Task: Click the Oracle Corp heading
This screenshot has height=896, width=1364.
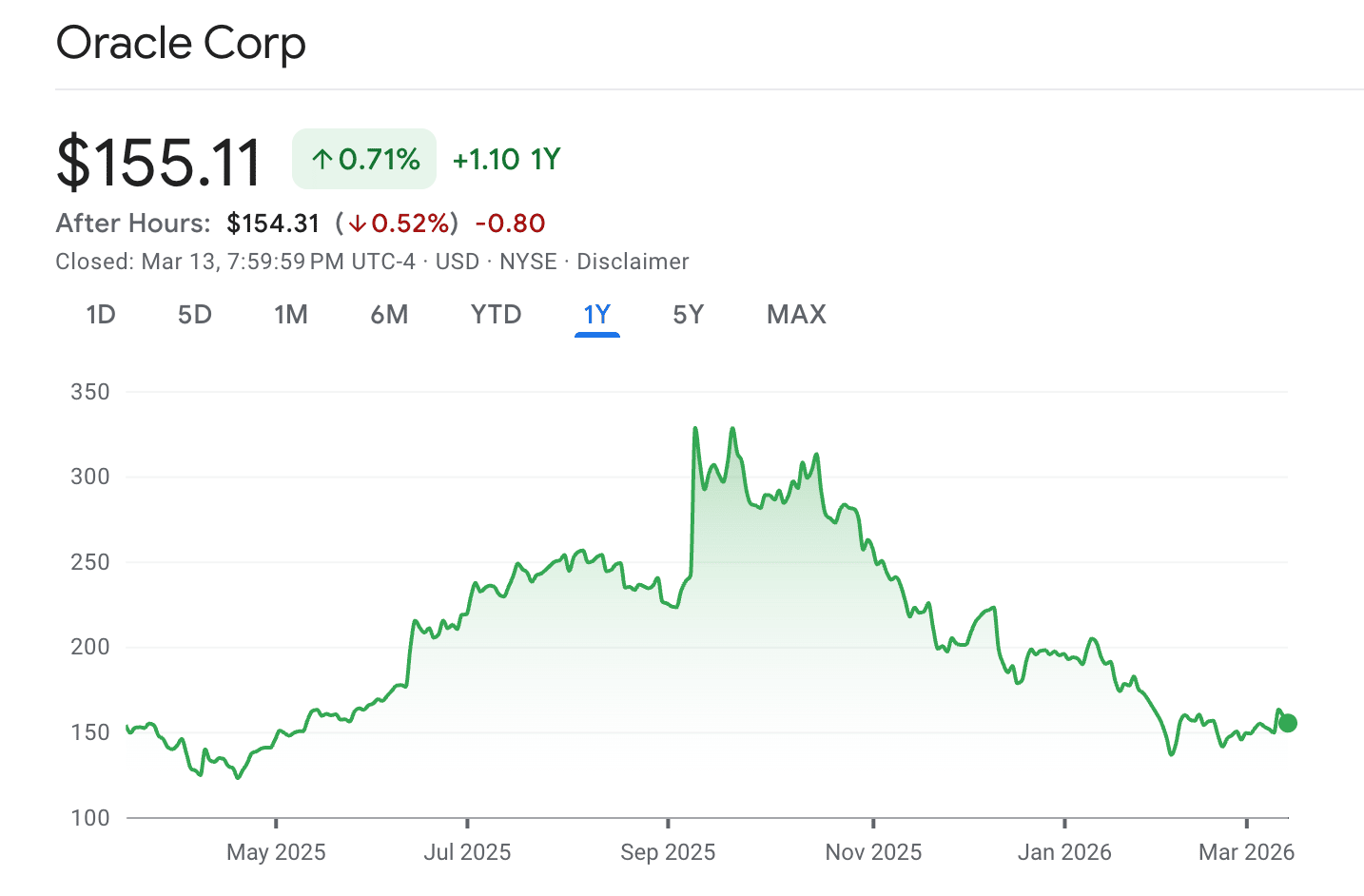Action: coord(181,44)
